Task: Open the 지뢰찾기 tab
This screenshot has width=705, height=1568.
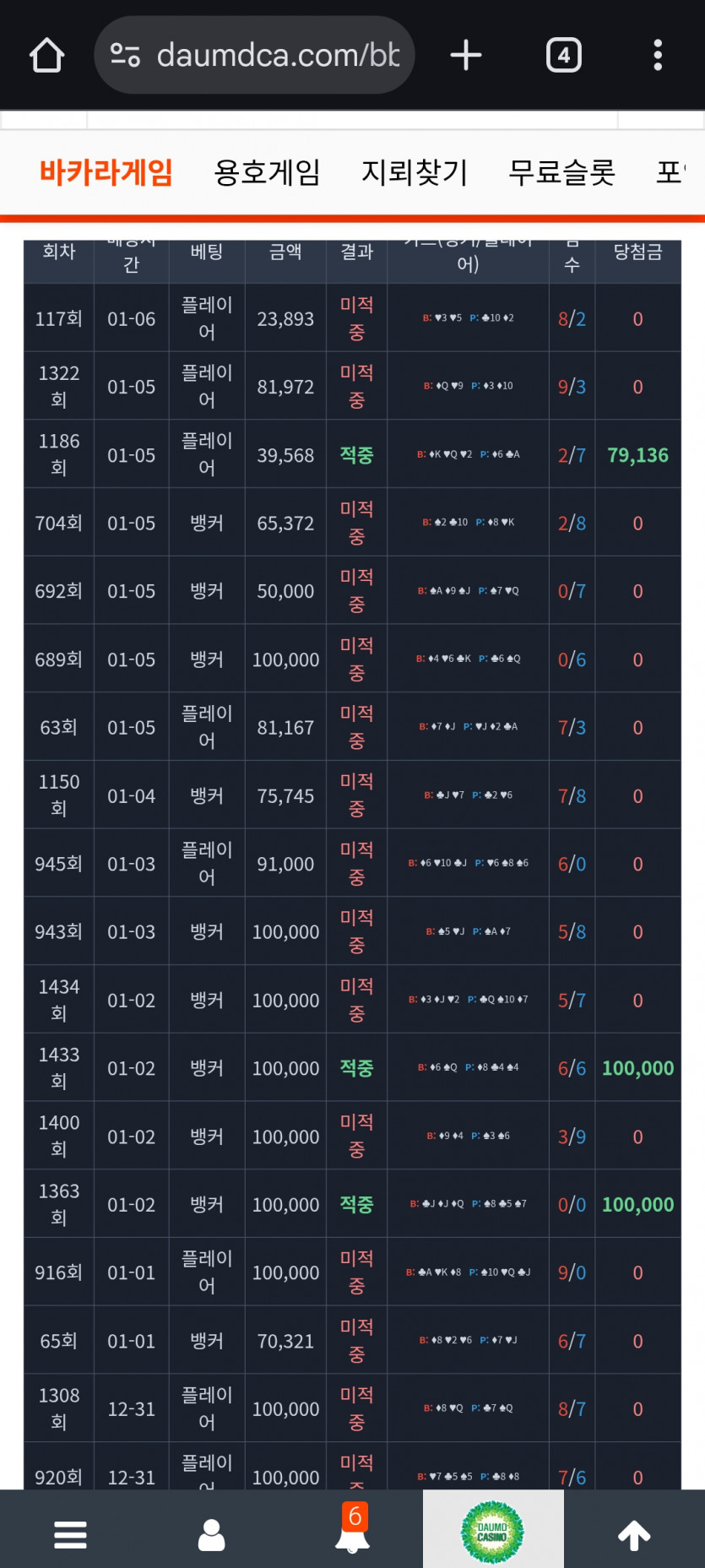Action: [x=414, y=172]
